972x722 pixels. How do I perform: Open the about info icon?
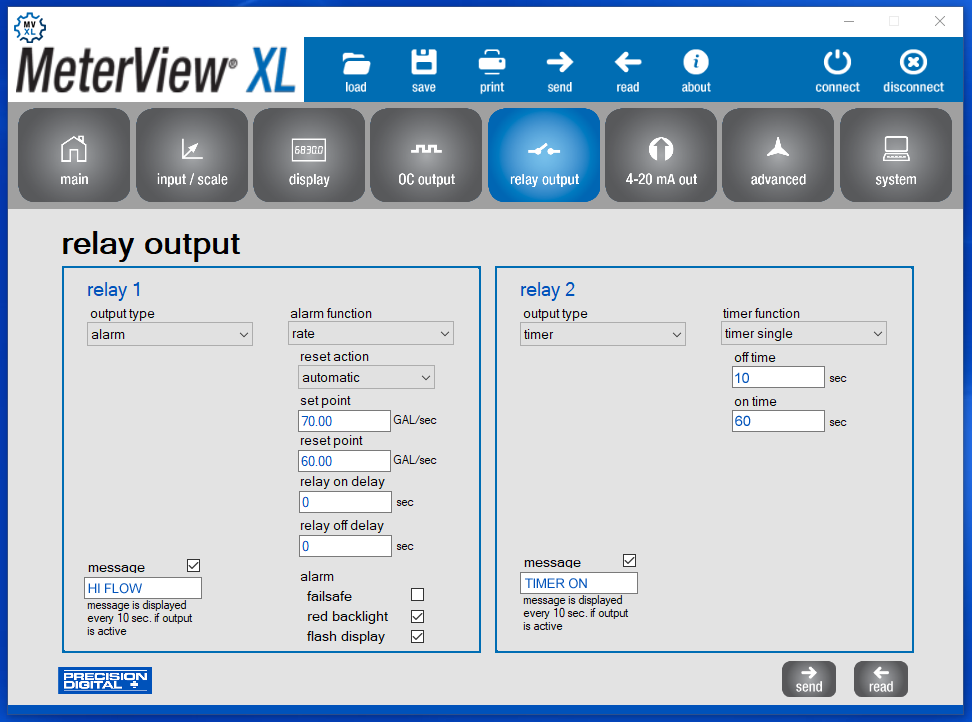coord(696,62)
